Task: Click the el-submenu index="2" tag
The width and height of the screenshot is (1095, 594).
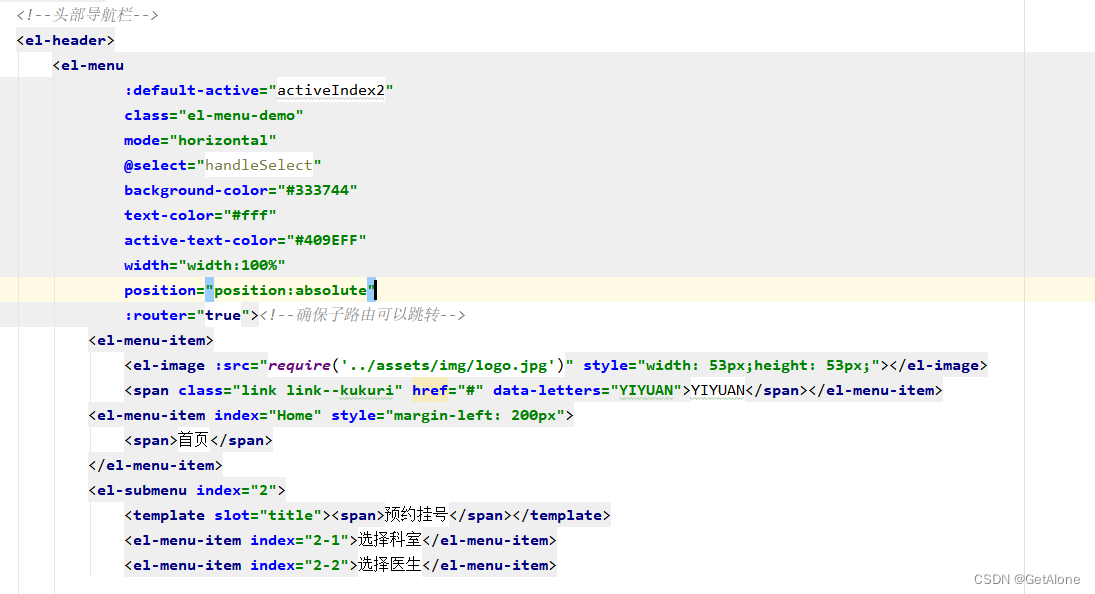Action: click(187, 491)
